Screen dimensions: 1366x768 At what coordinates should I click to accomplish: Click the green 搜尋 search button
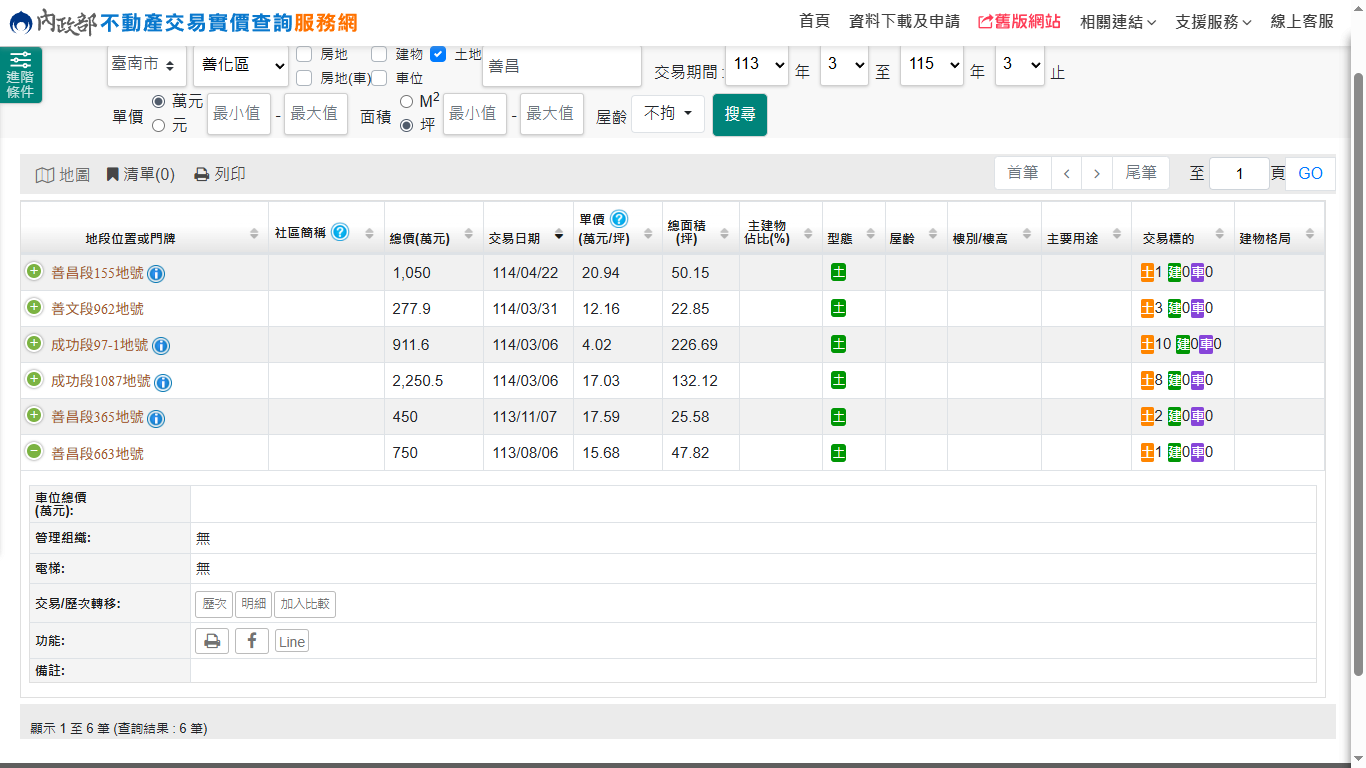click(x=740, y=115)
